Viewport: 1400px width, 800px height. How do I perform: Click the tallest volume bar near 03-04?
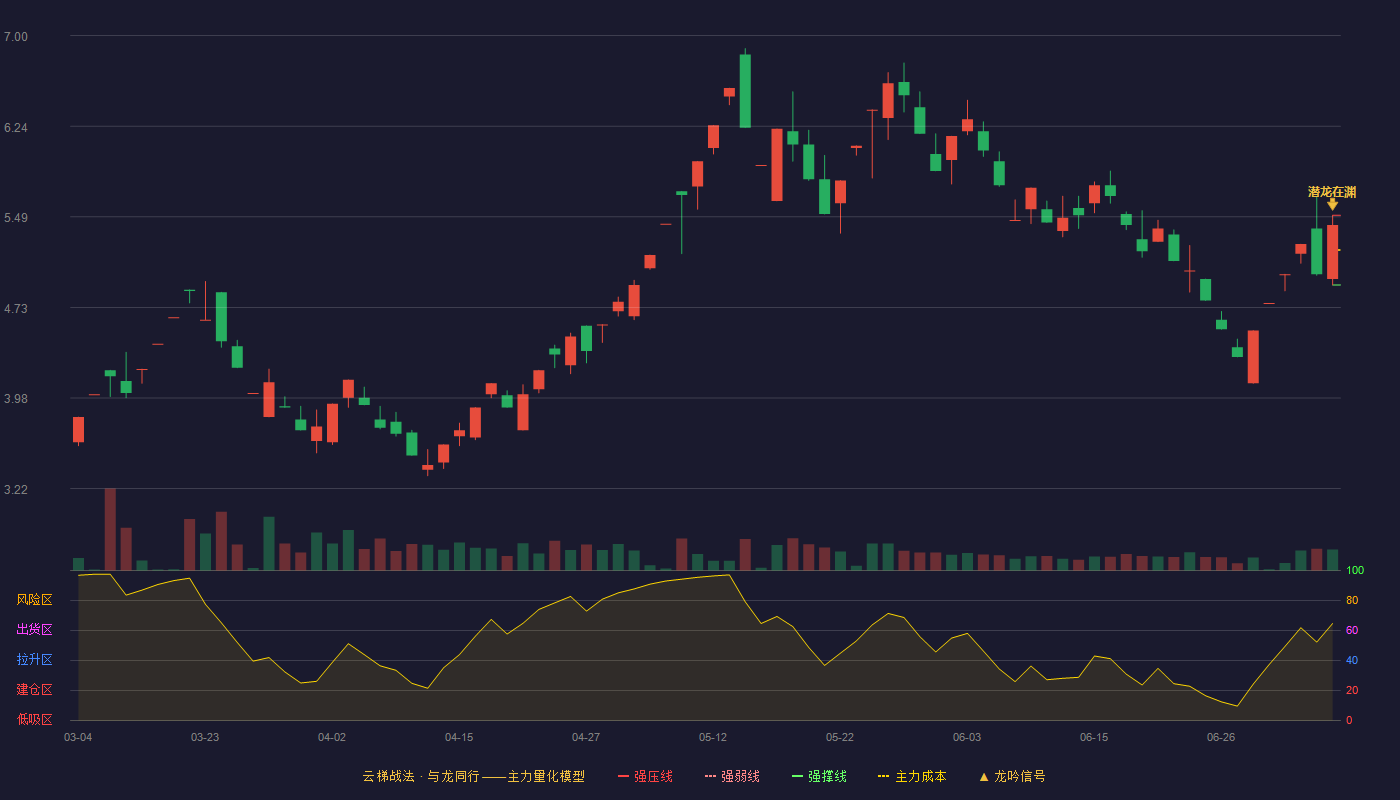tap(110, 529)
